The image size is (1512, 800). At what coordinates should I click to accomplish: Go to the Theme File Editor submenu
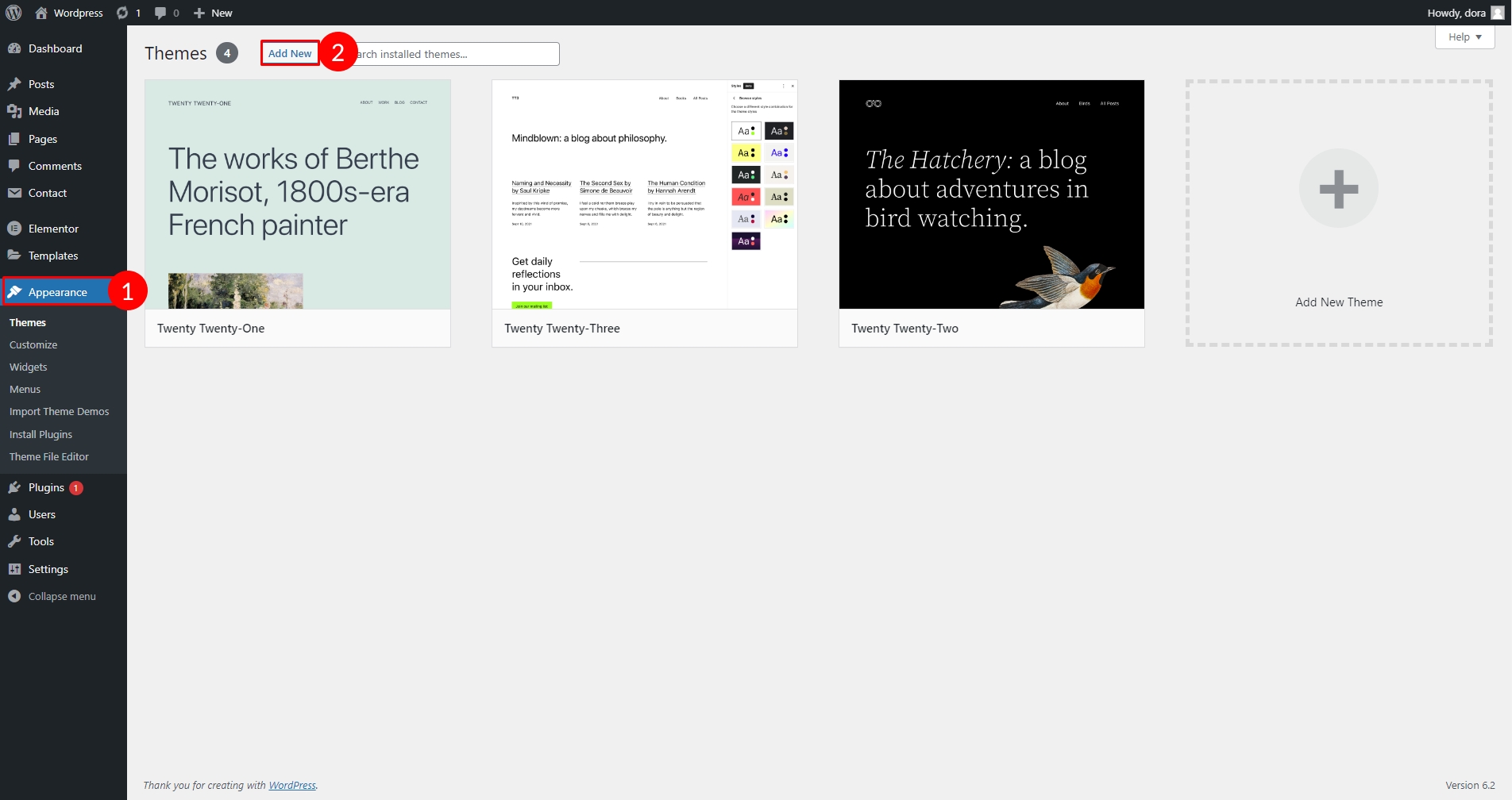pyautogui.click(x=49, y=456)
